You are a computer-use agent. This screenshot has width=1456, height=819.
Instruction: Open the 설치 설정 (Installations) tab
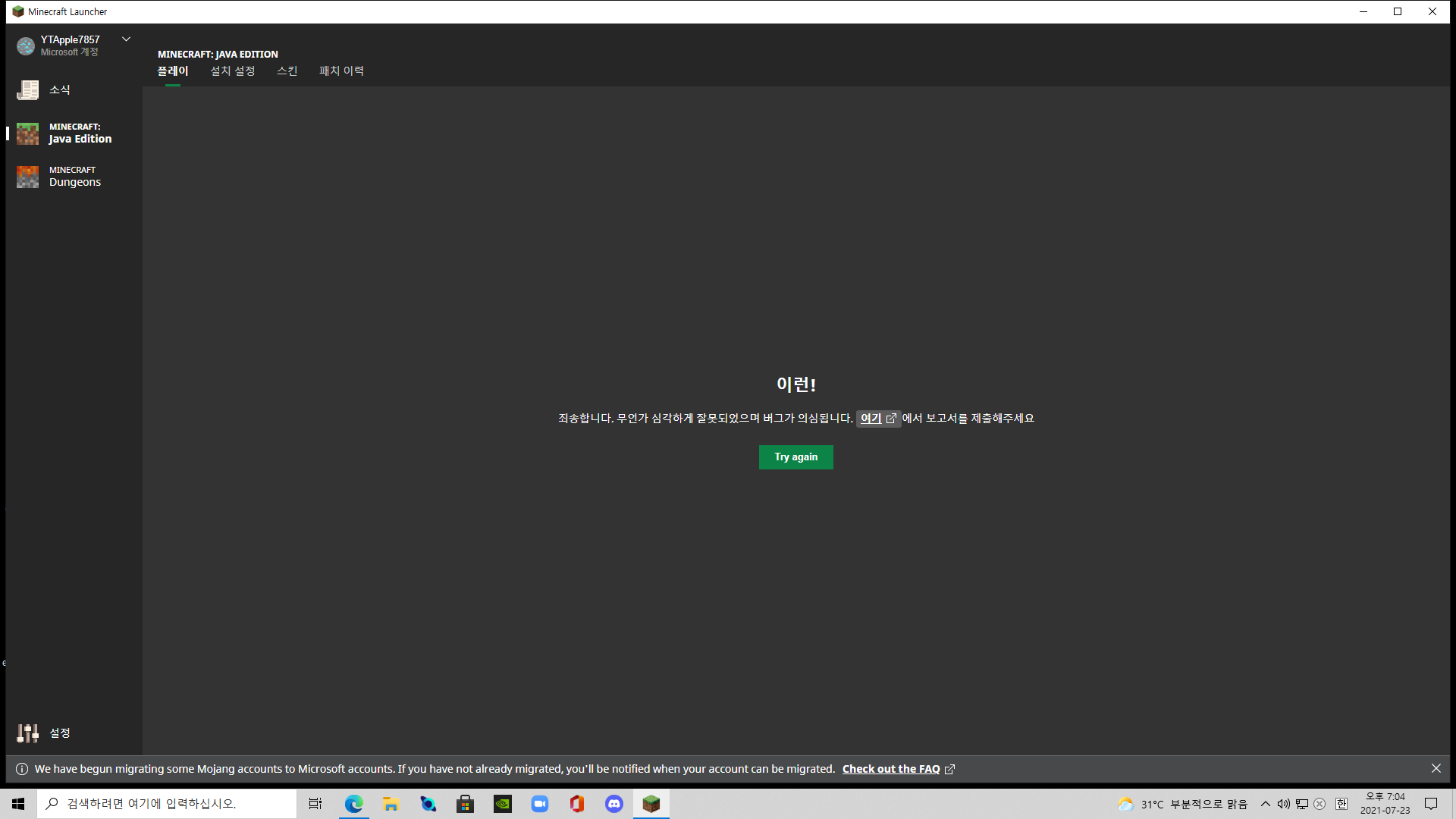[233, 71]
